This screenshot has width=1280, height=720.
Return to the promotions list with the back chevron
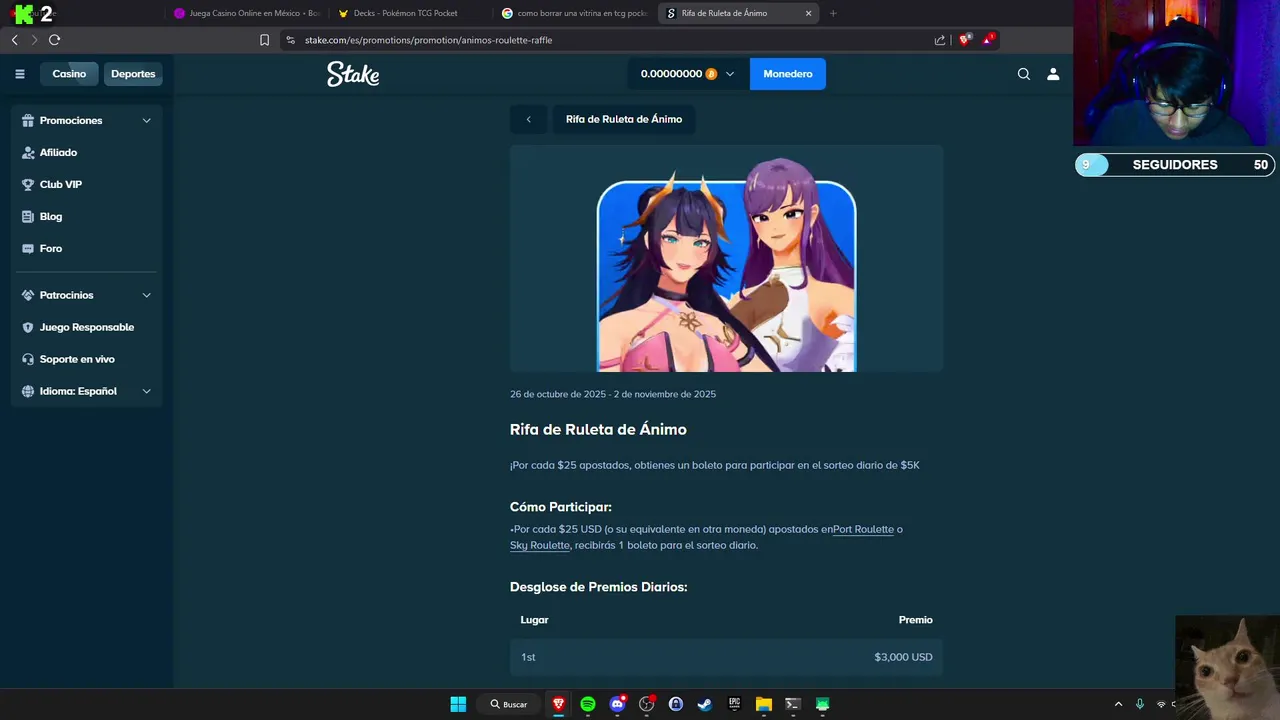pyautogui.click(x=528, y=119)
